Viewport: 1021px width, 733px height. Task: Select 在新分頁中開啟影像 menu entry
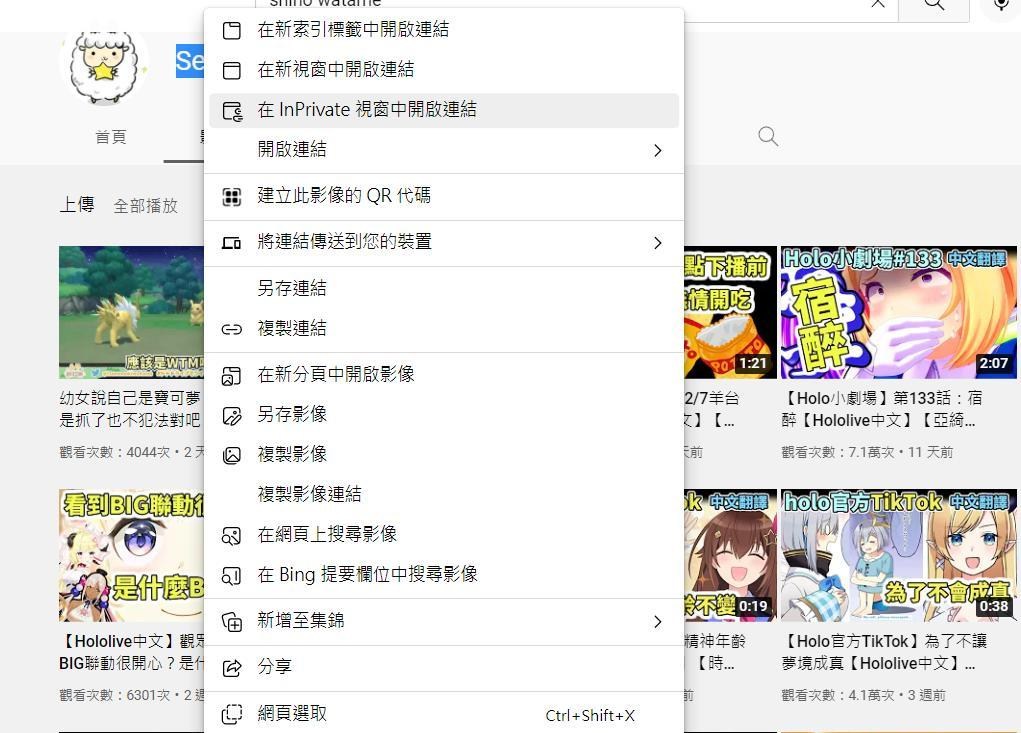(x=444, y=375)
